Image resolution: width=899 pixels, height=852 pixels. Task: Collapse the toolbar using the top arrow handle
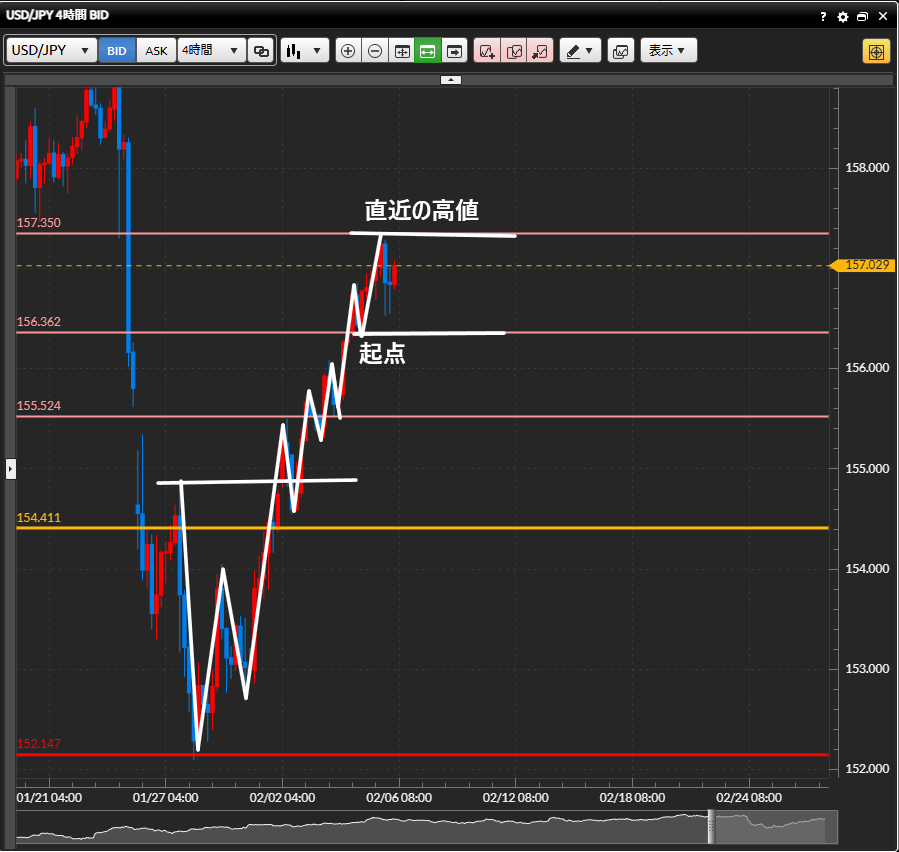(450, 79)
